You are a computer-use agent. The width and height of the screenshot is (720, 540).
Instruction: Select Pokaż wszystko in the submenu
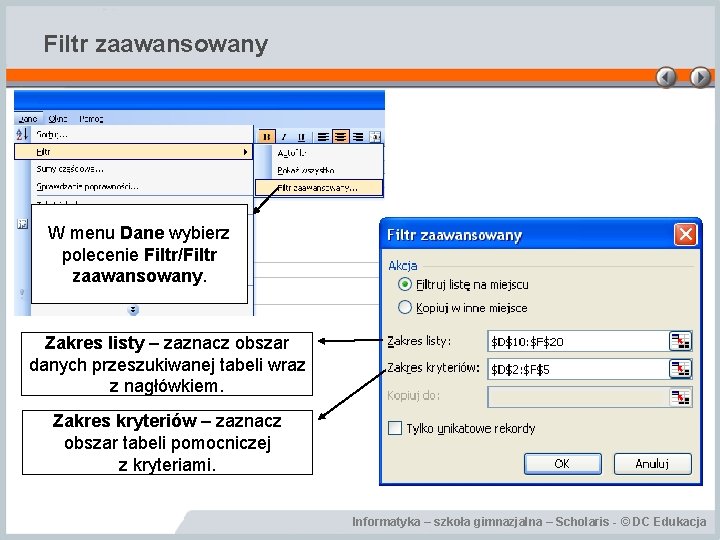tap(319, 170)
